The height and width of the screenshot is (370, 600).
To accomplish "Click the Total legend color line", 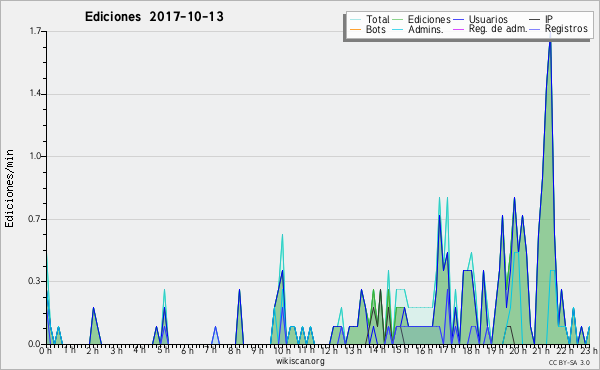I will point(355,20).
